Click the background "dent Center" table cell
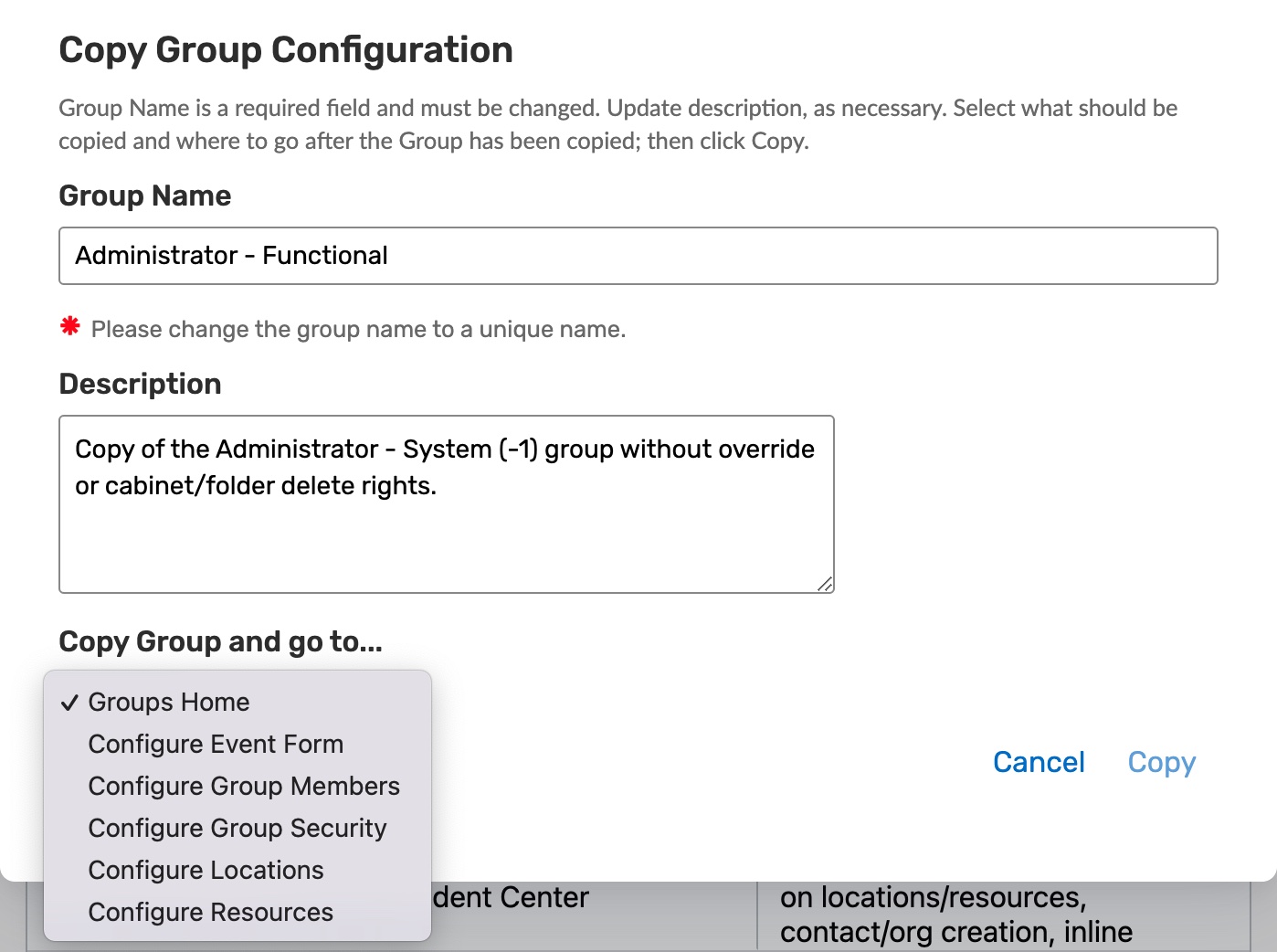 [x=512, y=898]
